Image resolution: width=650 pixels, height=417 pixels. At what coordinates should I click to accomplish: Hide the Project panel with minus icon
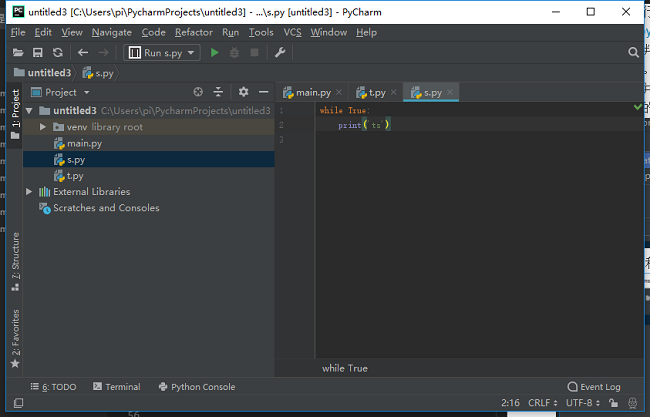point(264,92)
